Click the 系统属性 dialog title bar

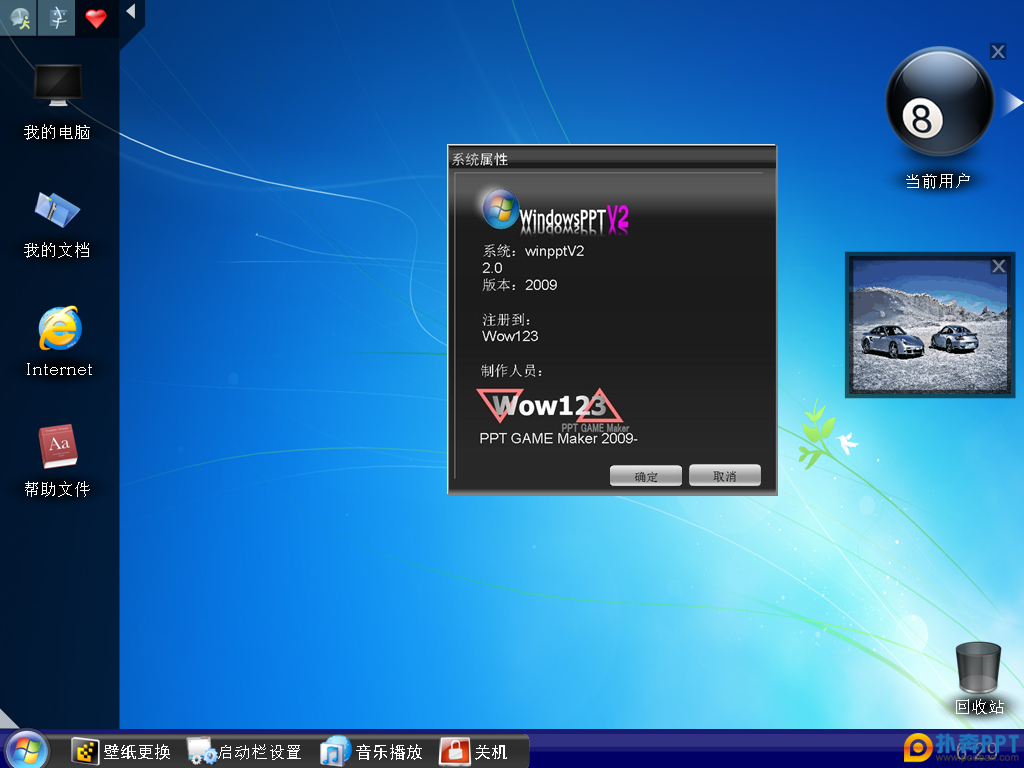[x=613, y=159]
